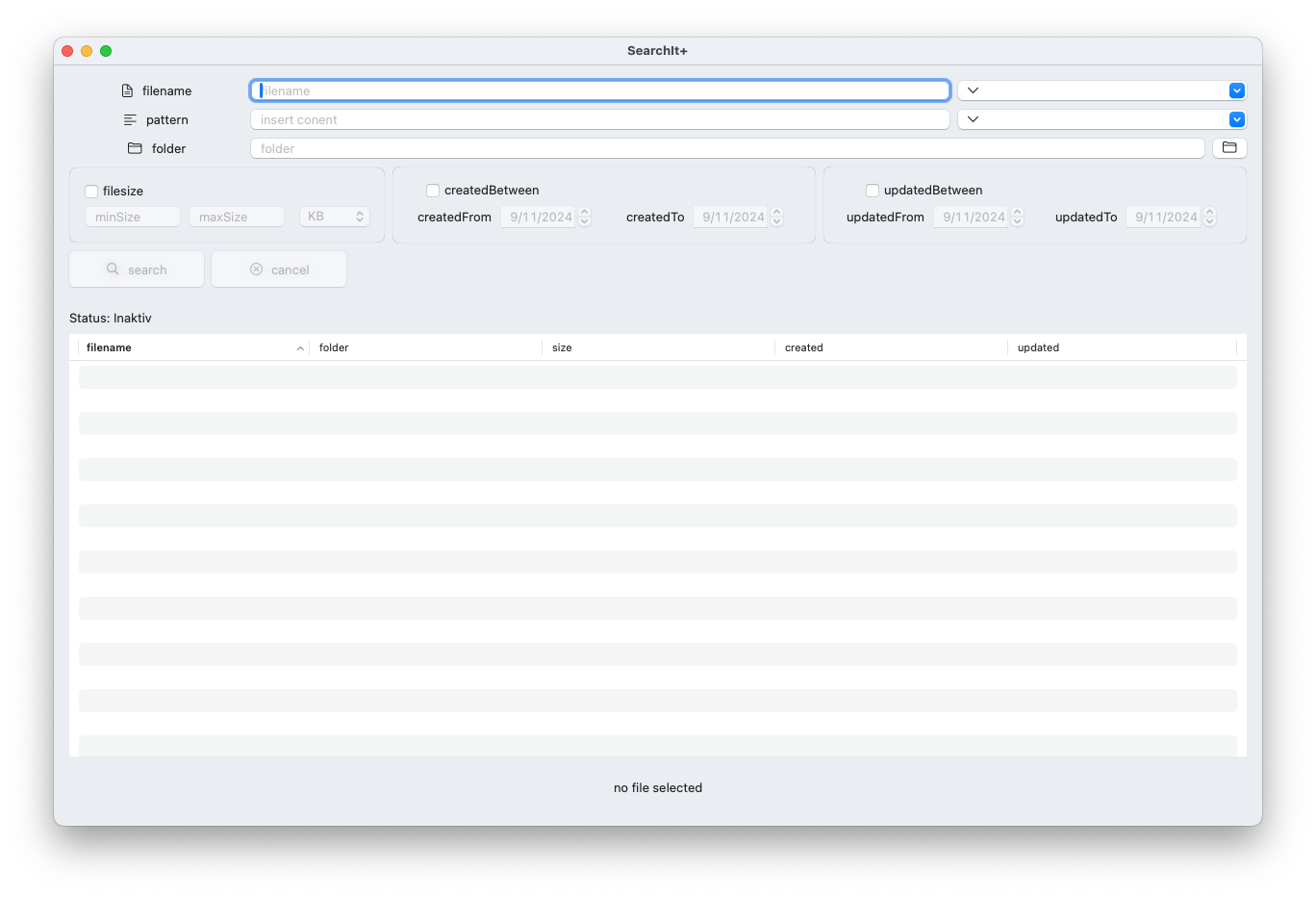Check the updatedBetween checkbox
Image resolution: width=1316 pixels, height=897 pixels.
coord(873,190)
